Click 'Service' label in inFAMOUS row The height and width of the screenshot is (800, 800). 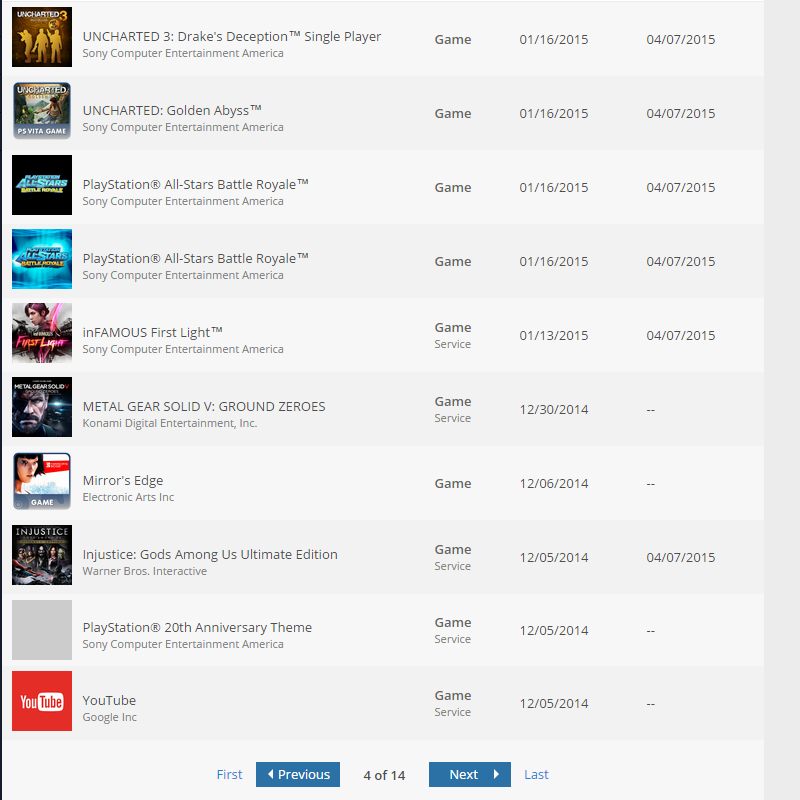click(453, 344)
